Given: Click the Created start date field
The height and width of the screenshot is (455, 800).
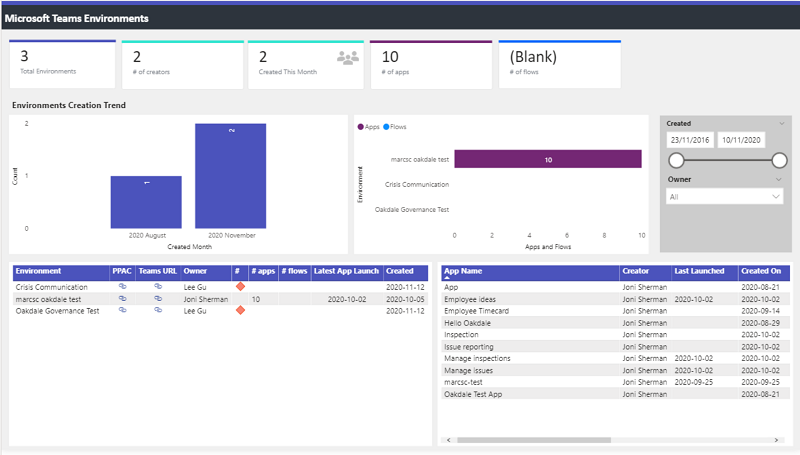Looking at the screenshot, I should (690, 140).
